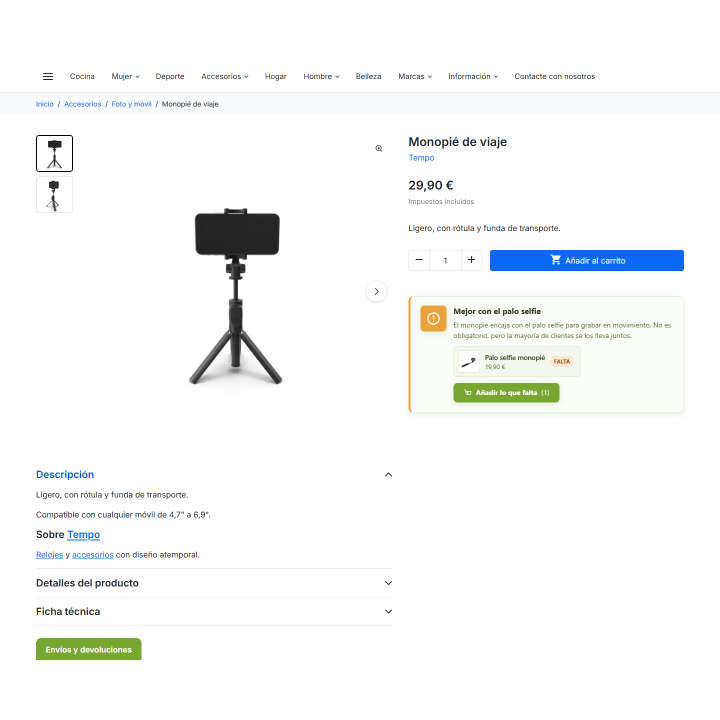Screen dimensions: 720x720
Task: Zoom the product image with magnifier icon
Action: [379, 148]
